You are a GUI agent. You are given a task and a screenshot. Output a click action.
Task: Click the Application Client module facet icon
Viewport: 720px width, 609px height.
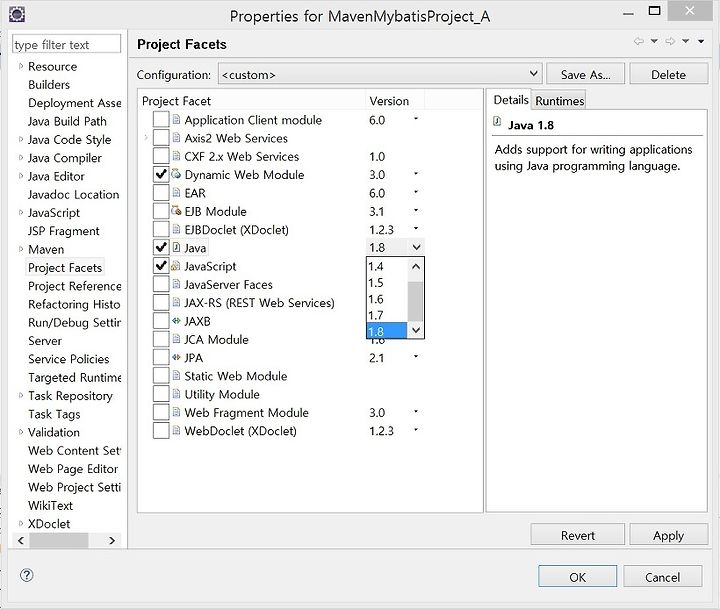[x=176, y=119]
